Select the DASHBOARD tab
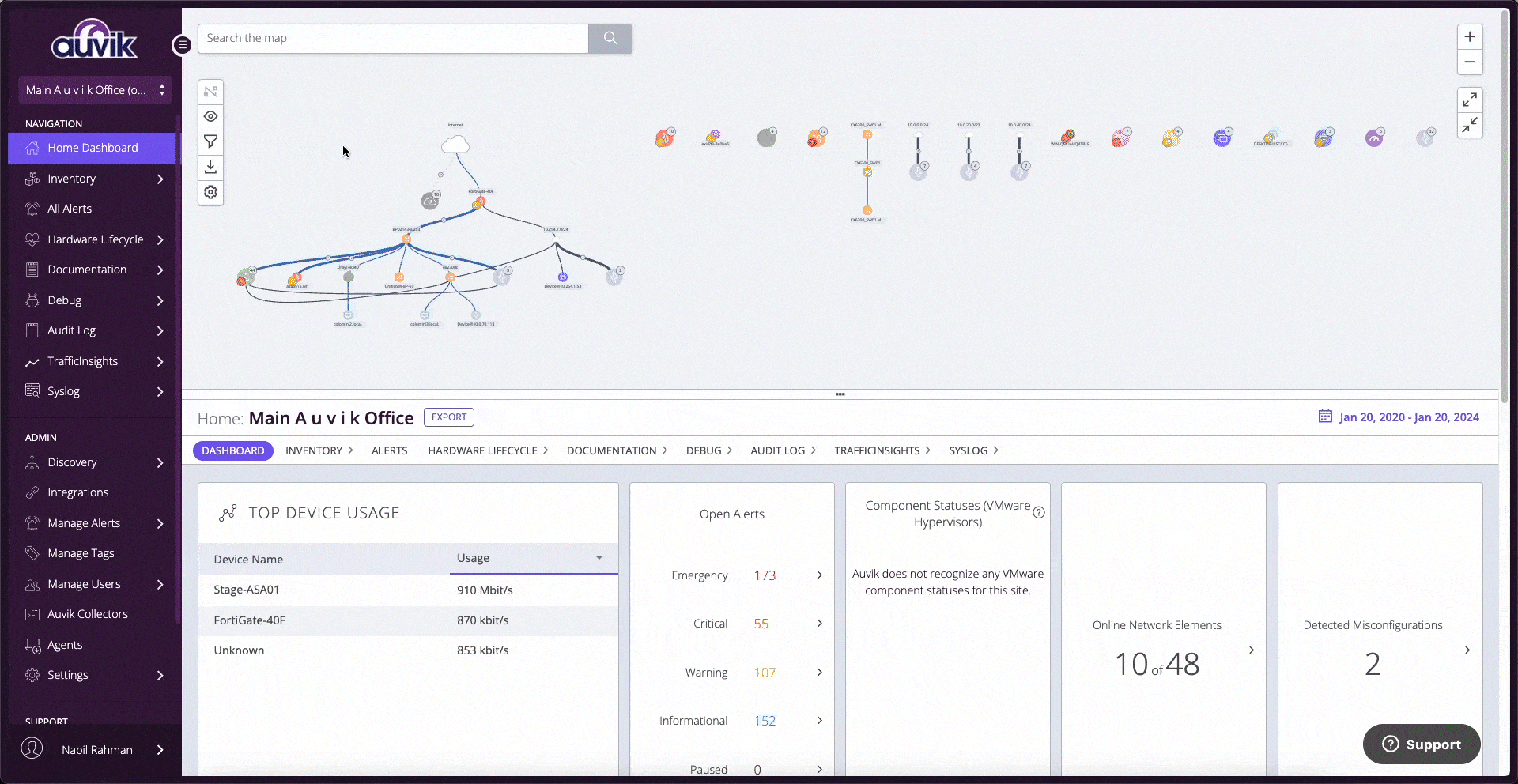 coord(233,450)
